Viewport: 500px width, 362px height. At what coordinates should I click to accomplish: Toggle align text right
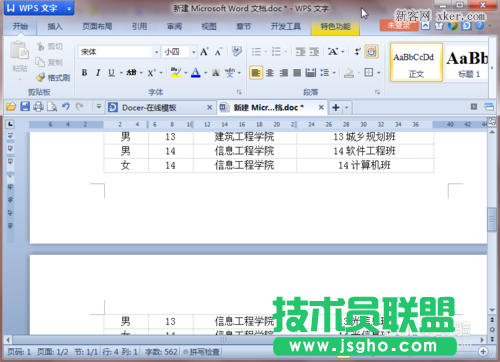pos(284,72)
